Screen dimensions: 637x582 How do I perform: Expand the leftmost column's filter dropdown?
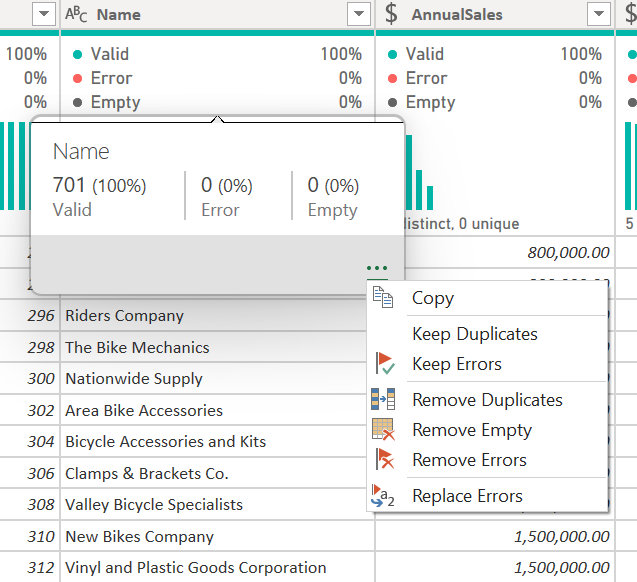click(x=44, y=14)
